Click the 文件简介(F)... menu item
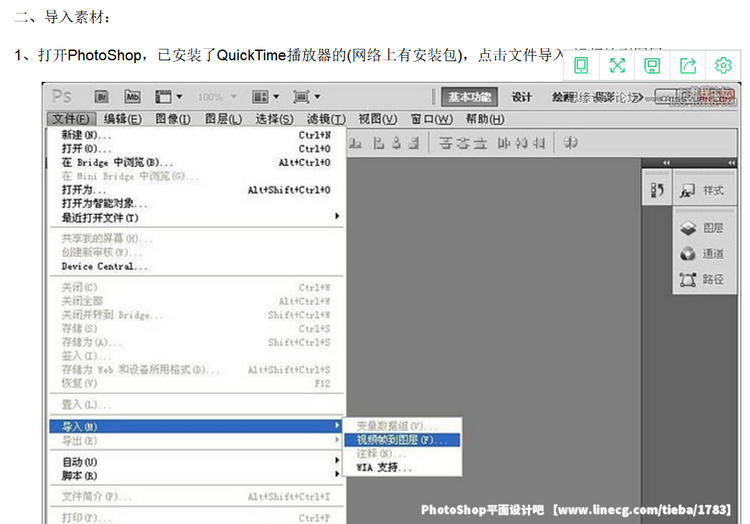750x524 pixels. click(196, 497)
